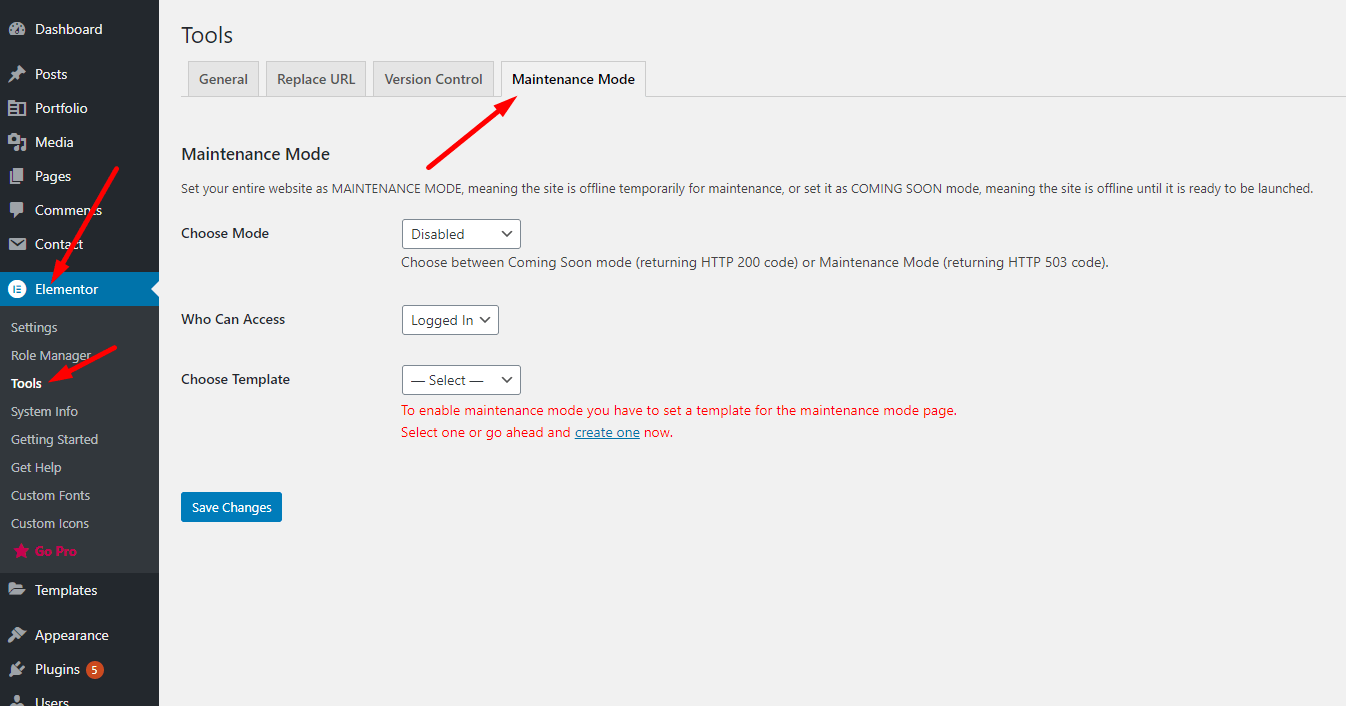
Task: Click the Media icon in sidebar
Action: (17, 143)
